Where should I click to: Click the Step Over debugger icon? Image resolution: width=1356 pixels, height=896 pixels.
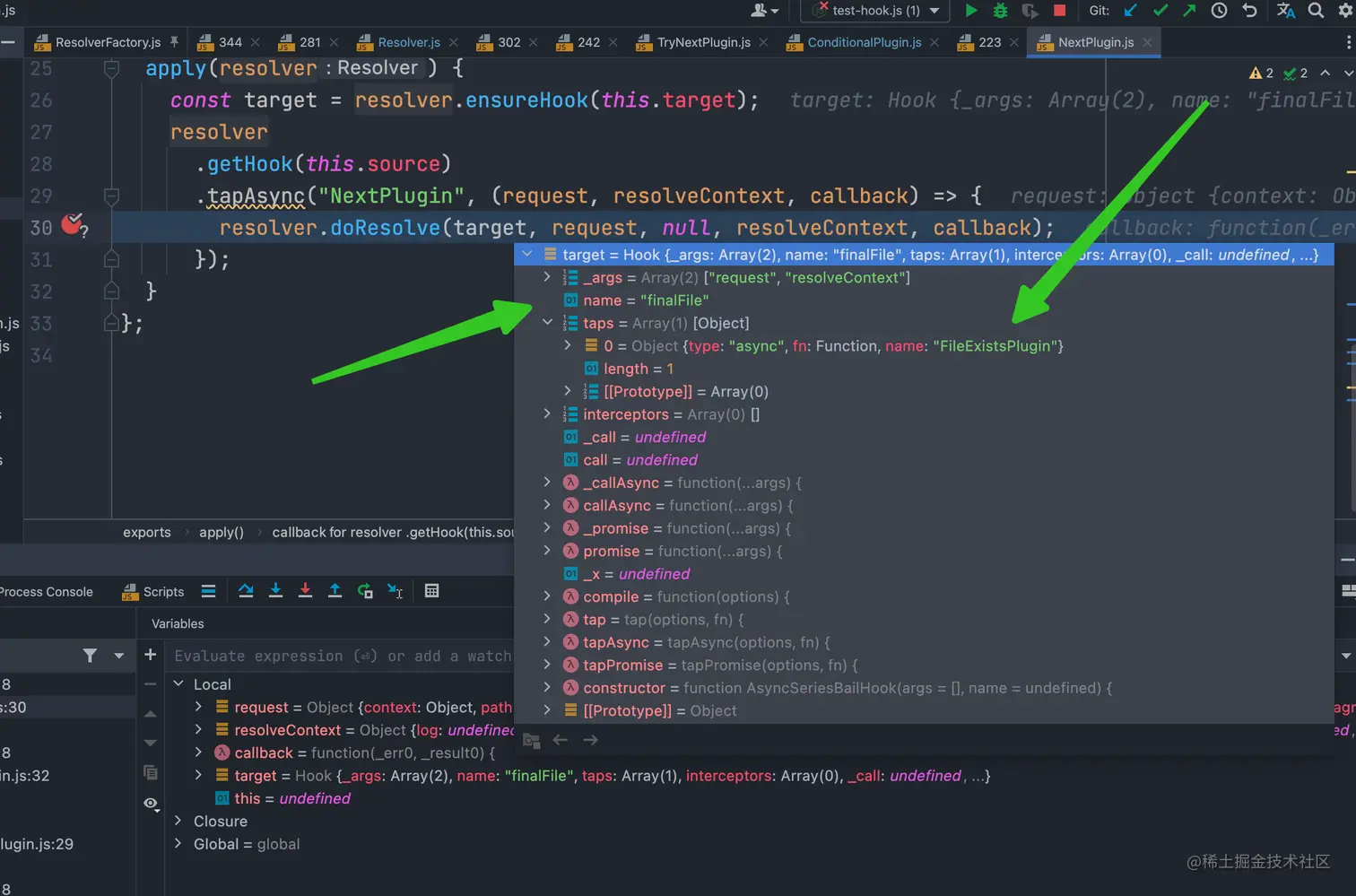246,591
